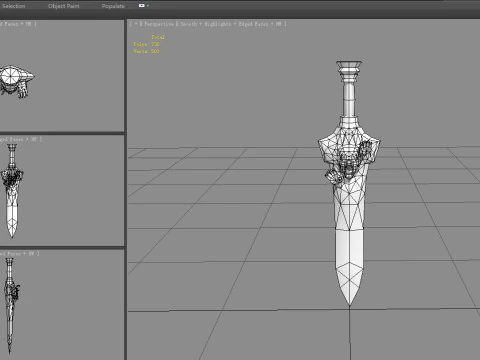Viewport: 480px width, 360px height.
Task: Click the Perspective viewport label
Action: [x=159, y=24]
